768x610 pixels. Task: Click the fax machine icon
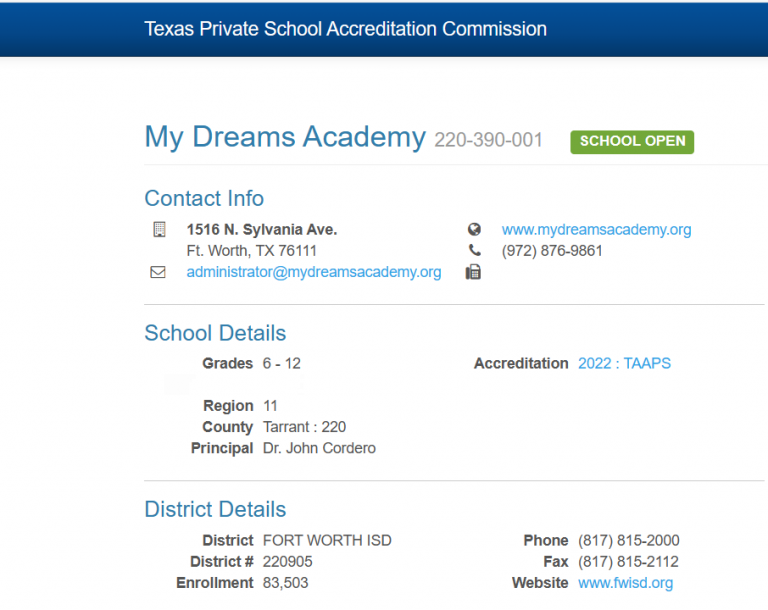[474, 272]
